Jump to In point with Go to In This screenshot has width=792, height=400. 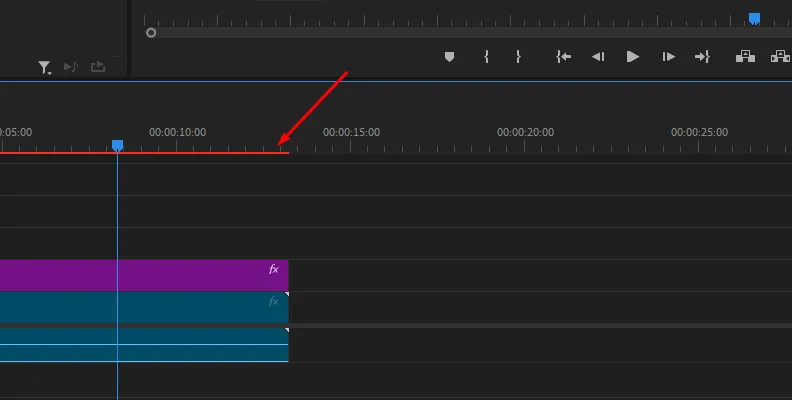pos(564,57)
